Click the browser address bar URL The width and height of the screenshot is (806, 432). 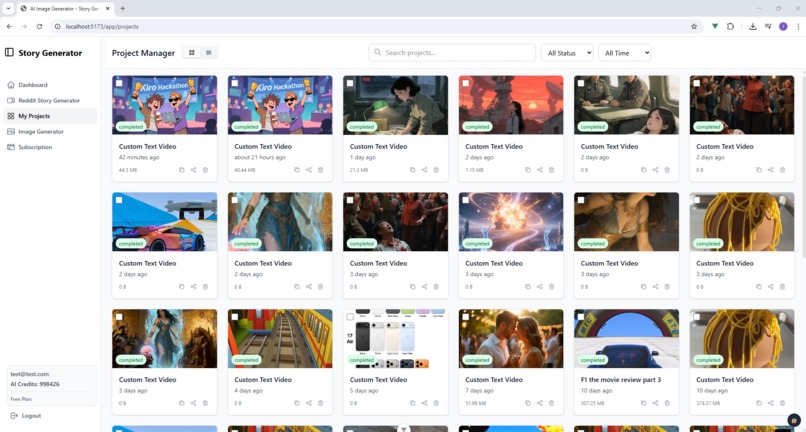pos(102,26)
